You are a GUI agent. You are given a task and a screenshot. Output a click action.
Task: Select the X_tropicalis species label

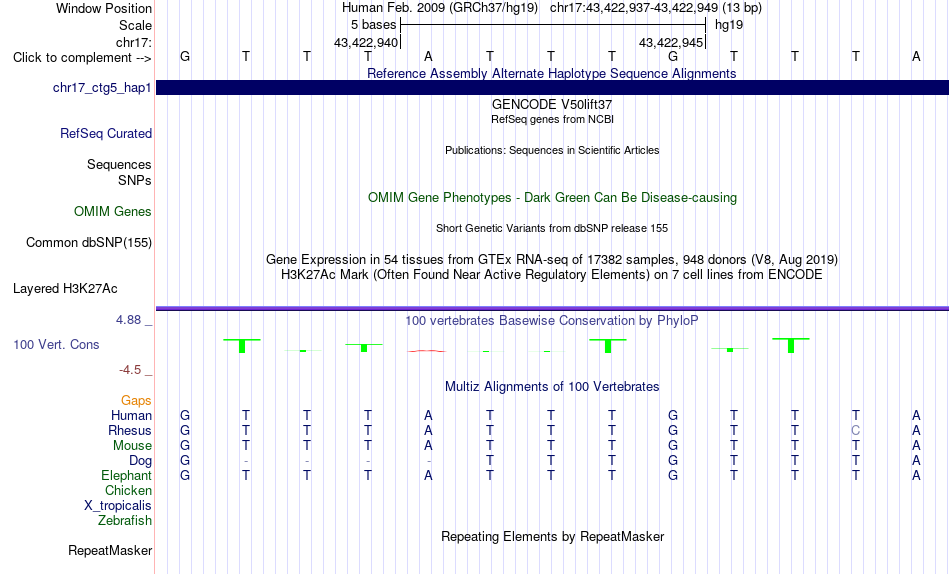(x=118, y=506)
